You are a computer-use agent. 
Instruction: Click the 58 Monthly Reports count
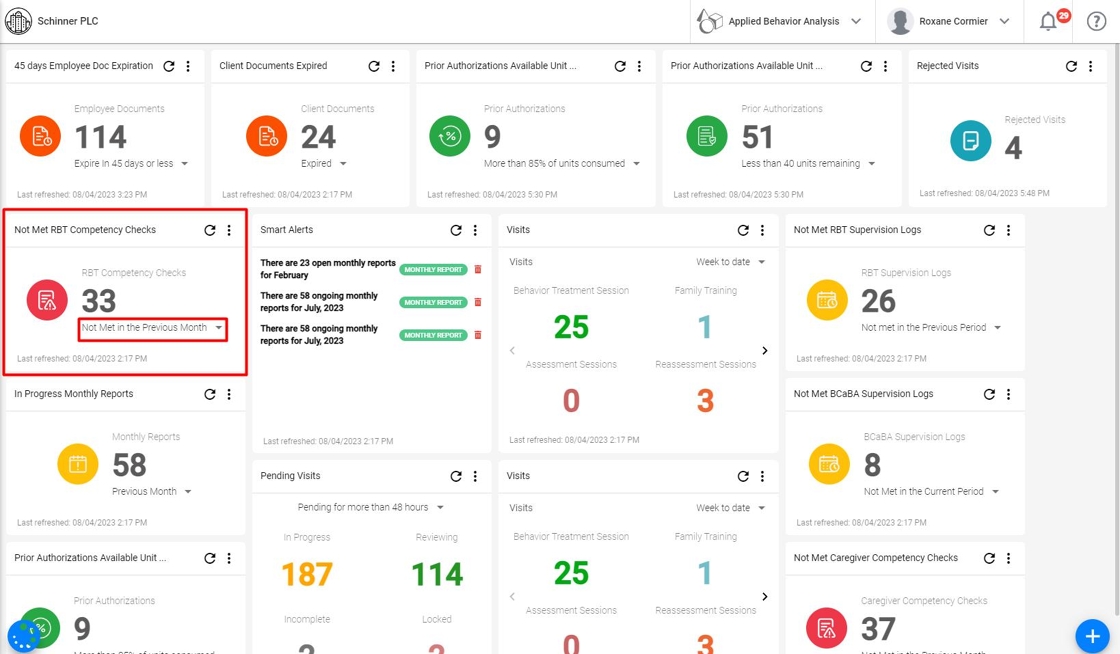(x=129, y=466)
